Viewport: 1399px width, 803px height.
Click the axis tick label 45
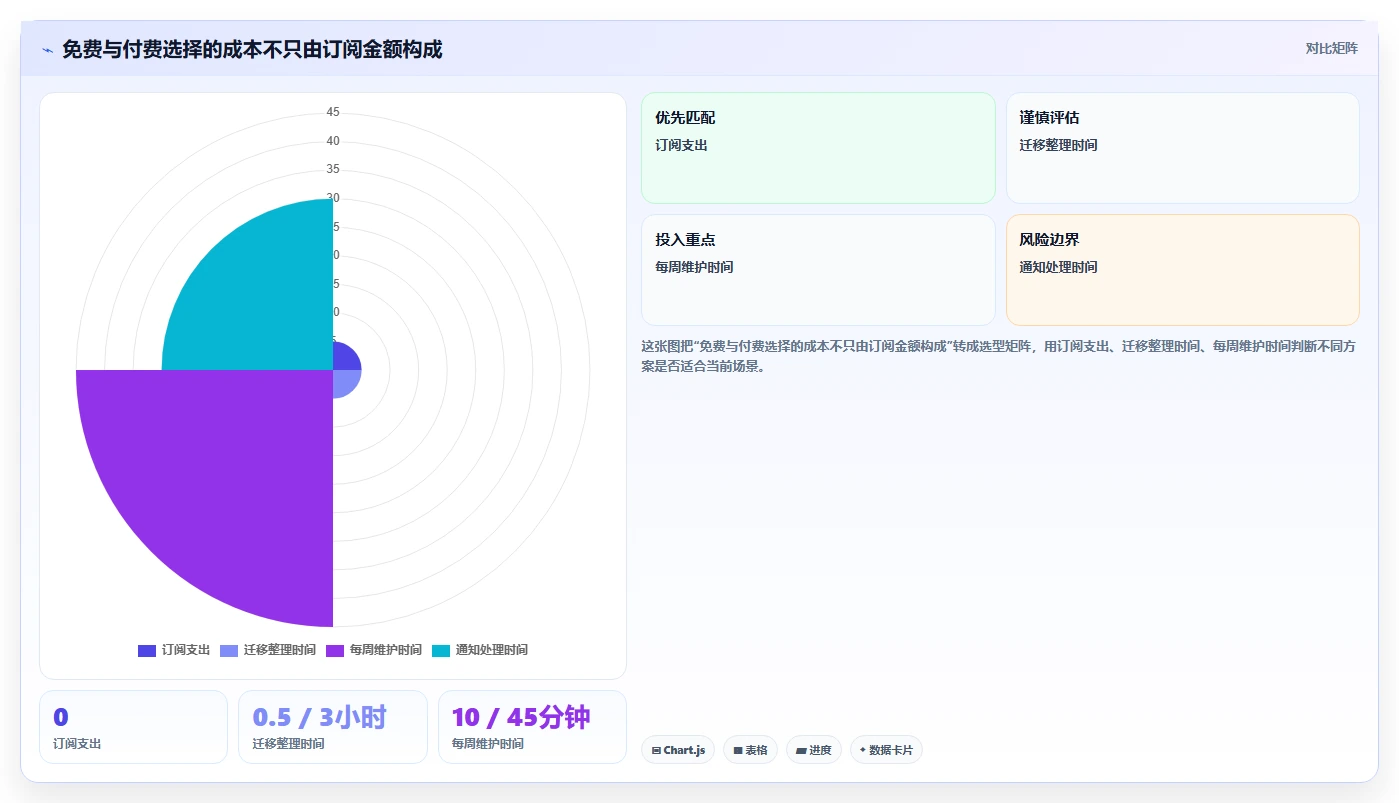click(x=333, y=112)
